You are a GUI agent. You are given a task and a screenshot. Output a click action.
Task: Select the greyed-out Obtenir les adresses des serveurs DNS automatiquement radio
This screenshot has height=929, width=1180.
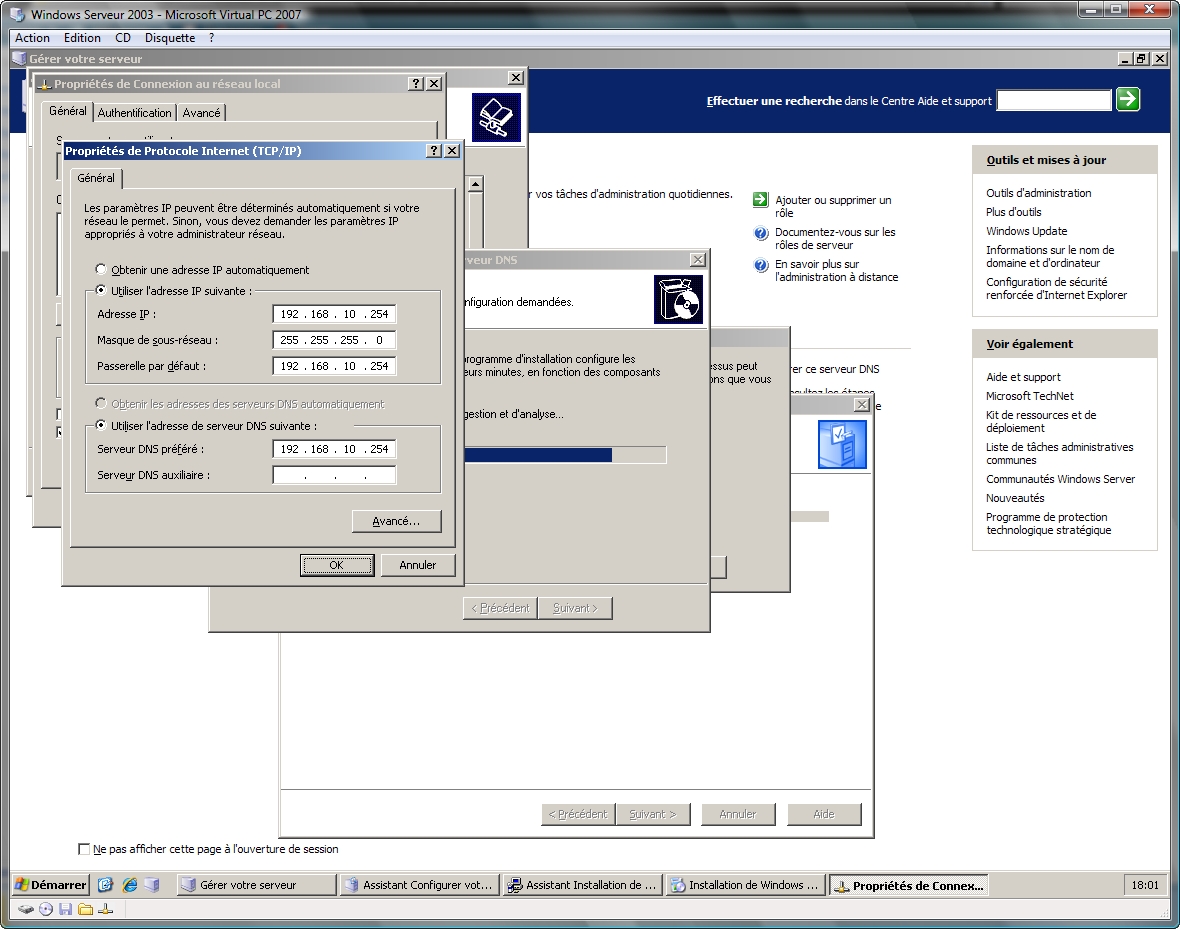point(101,404)
